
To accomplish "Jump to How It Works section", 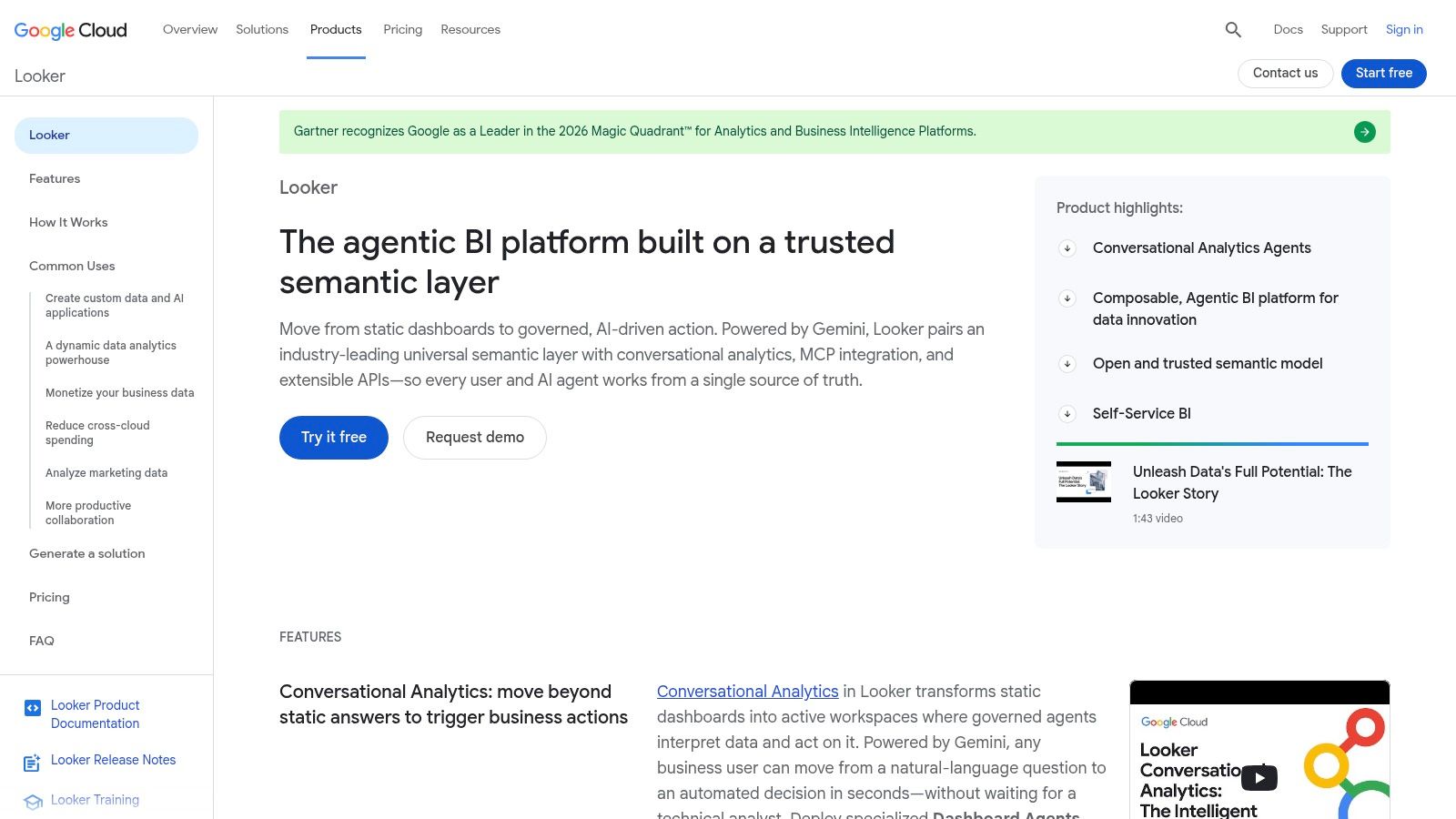I will click(x=68, y=223).
